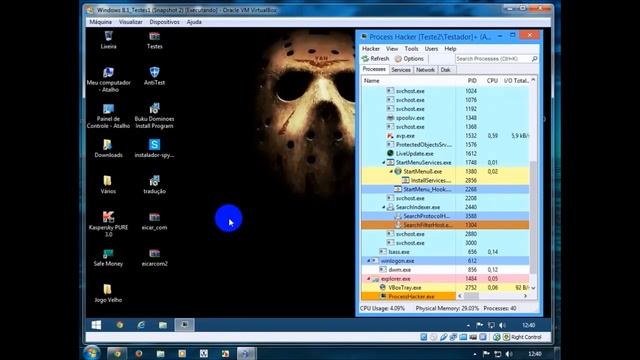Open the Users menu
The height and width of the screenshot is (360, 640).
pyautogui.click(x=431, y=49)
